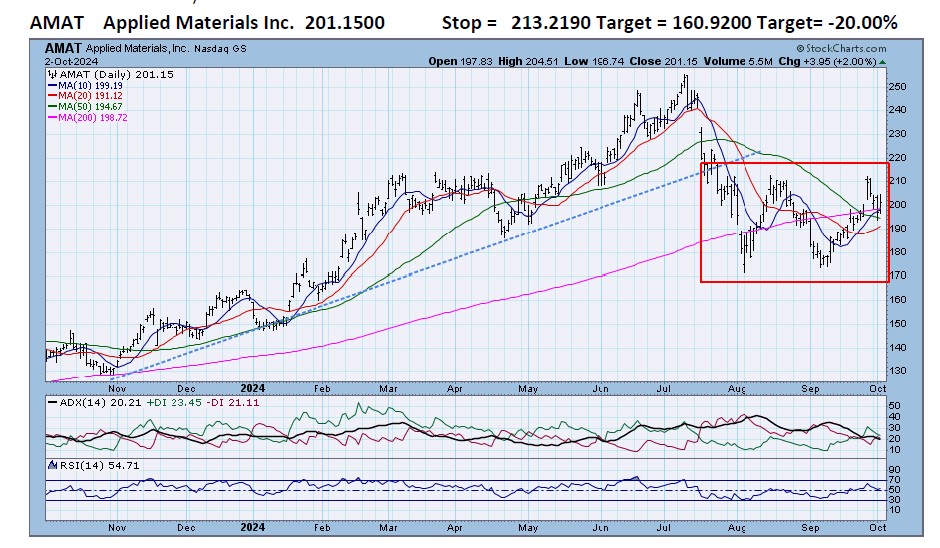
Task: Click the MA(20) red legend line marker
Action: click(x=52, y=97)
